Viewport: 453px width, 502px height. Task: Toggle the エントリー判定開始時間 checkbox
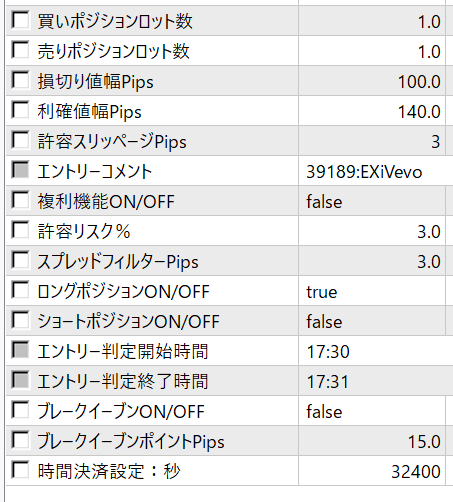click(x=20, y=350)
